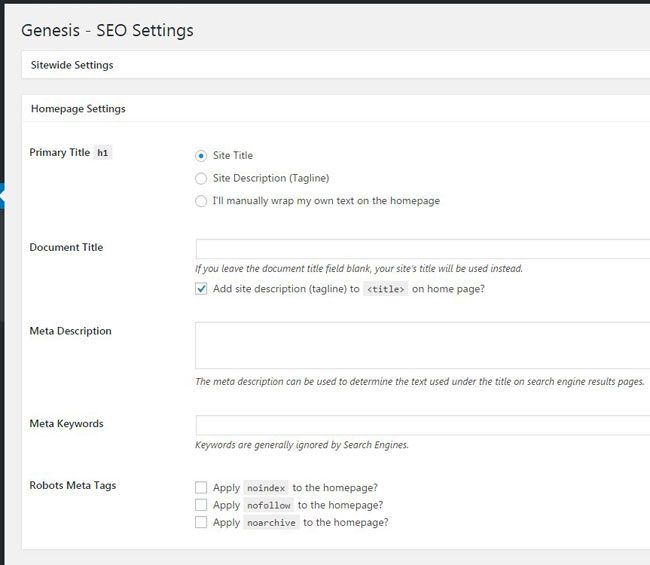Viewport: 650px width, 565px height.
Task: Click into the Document Title input field
Action: tap(422, 249)
